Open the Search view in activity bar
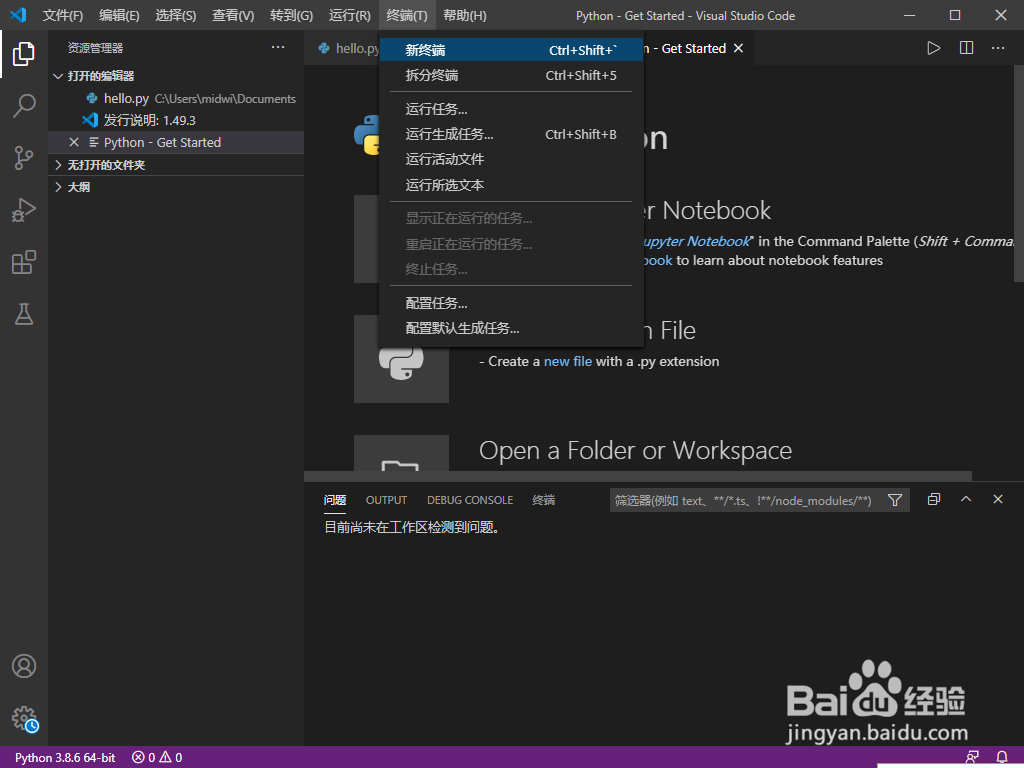This screenshot has height=768, width=1024. click(24, 106)
